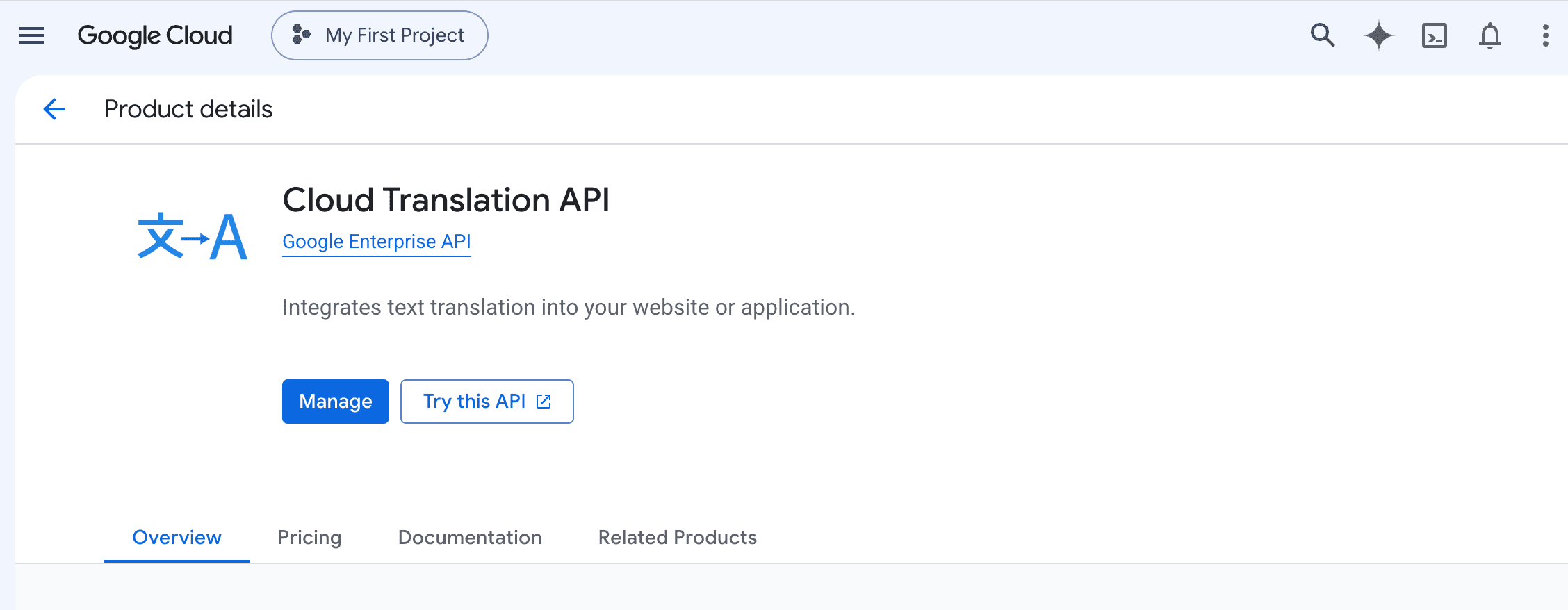Click the 'Integrates text translation' description
Image resolution: width=1568 pixels, height=610 pixels.
click(569, 307)
